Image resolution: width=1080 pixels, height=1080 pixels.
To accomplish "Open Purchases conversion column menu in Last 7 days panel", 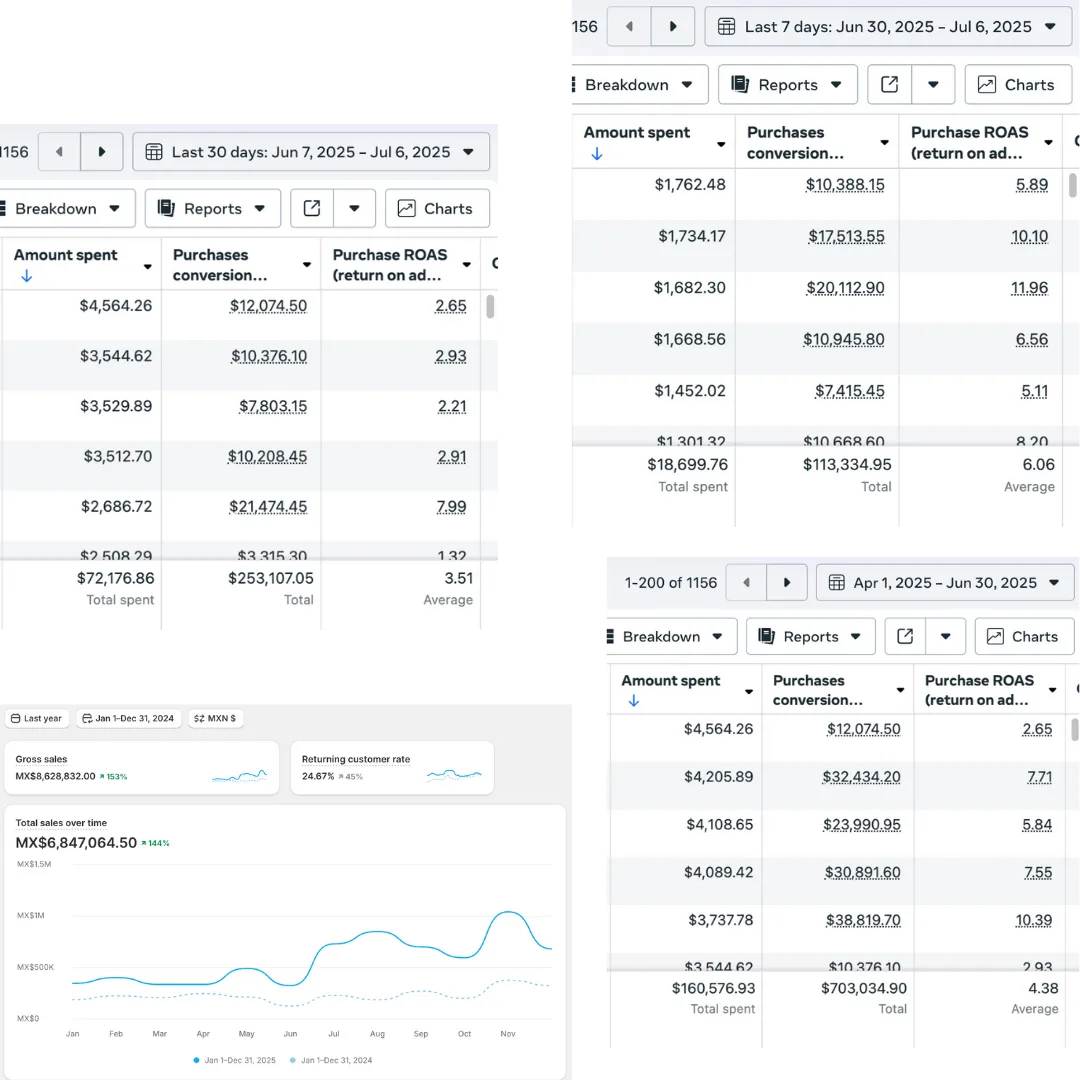I will click(x=884, y=143).
